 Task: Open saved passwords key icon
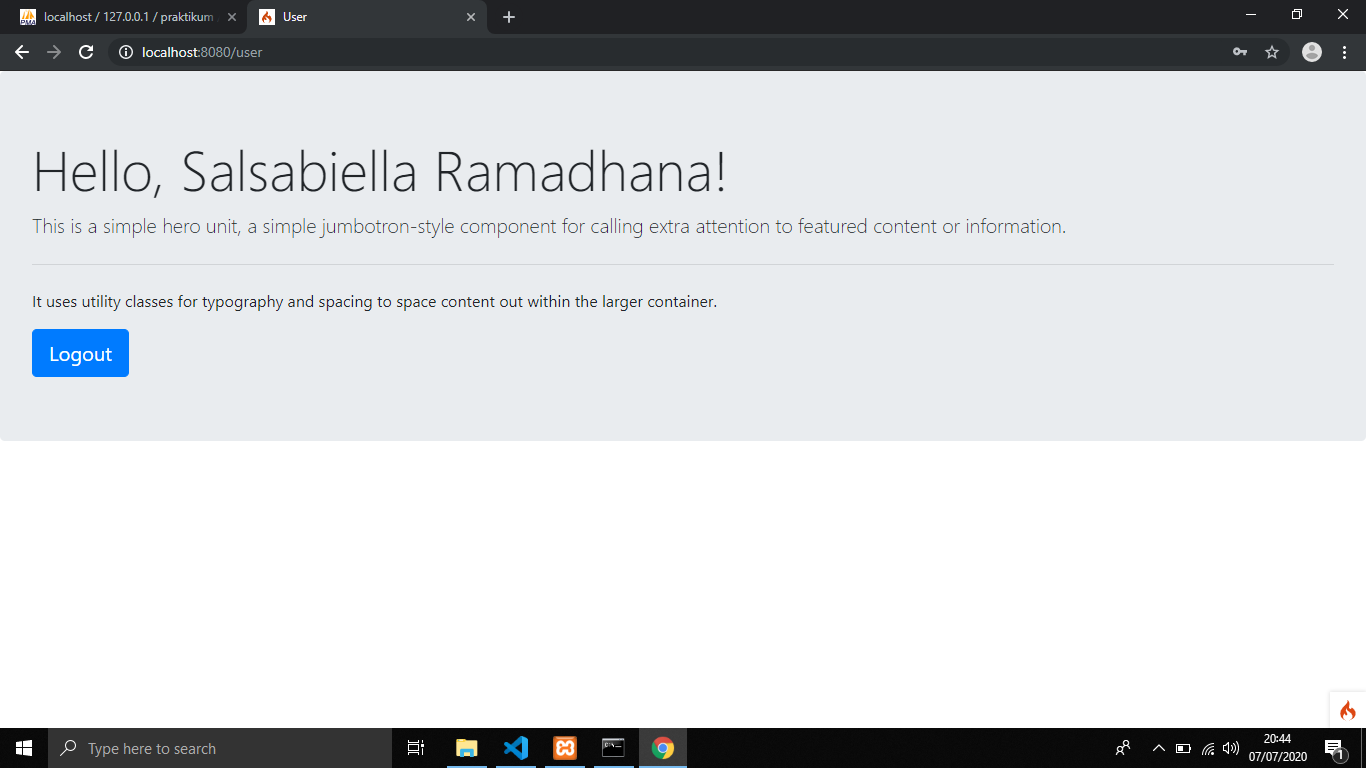pos(1240,52)
